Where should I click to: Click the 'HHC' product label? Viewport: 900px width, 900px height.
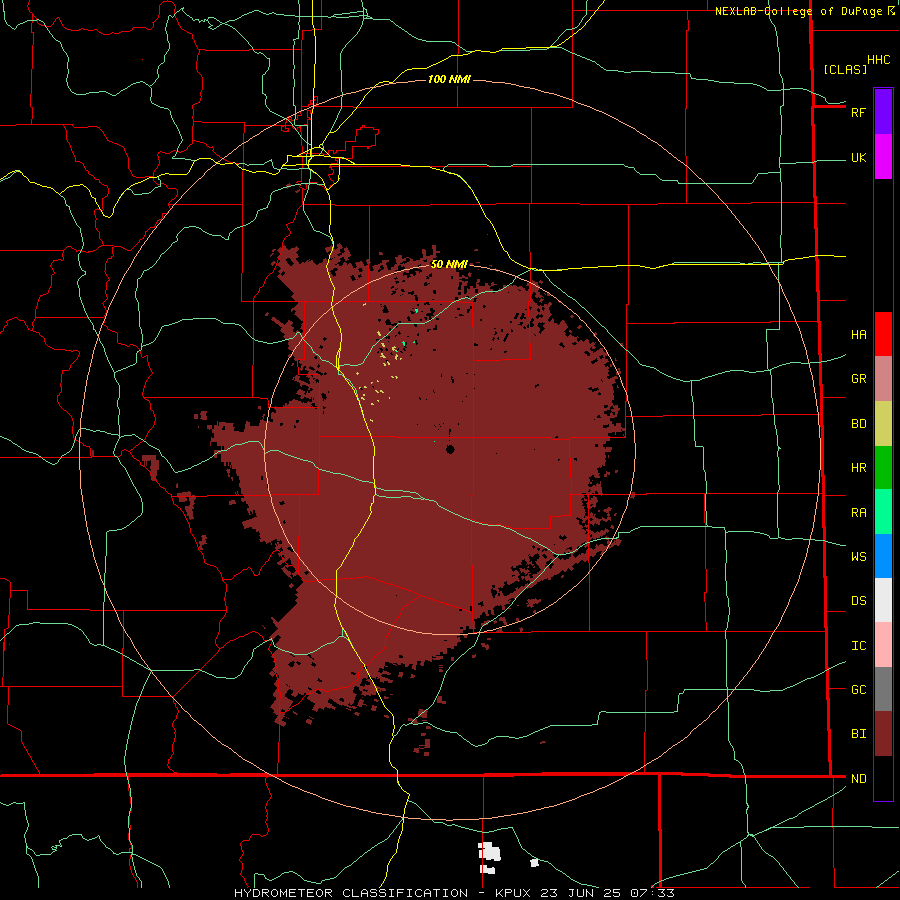tap(878, 60)
